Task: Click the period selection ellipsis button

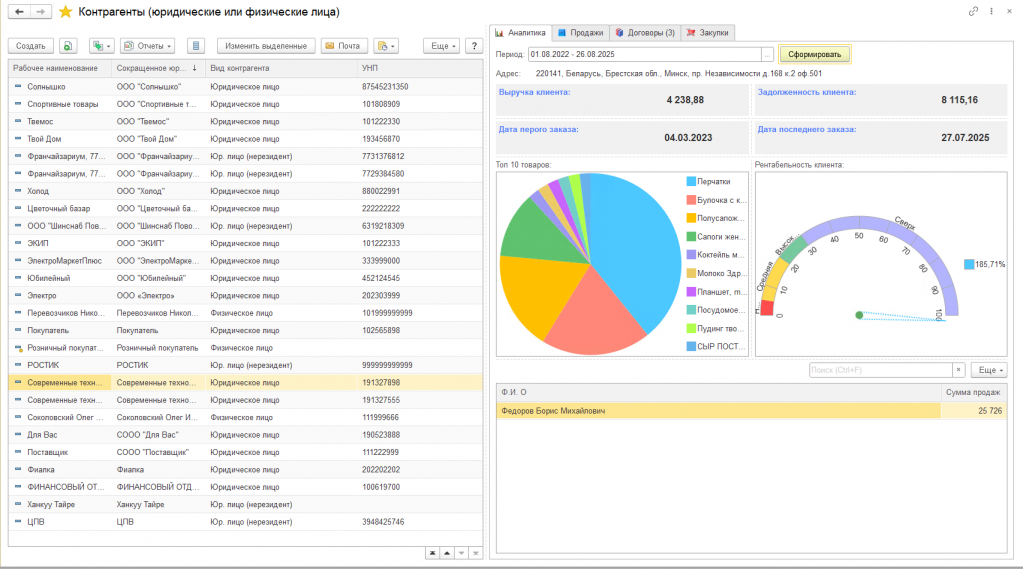Action: click(x=767, y=54)
